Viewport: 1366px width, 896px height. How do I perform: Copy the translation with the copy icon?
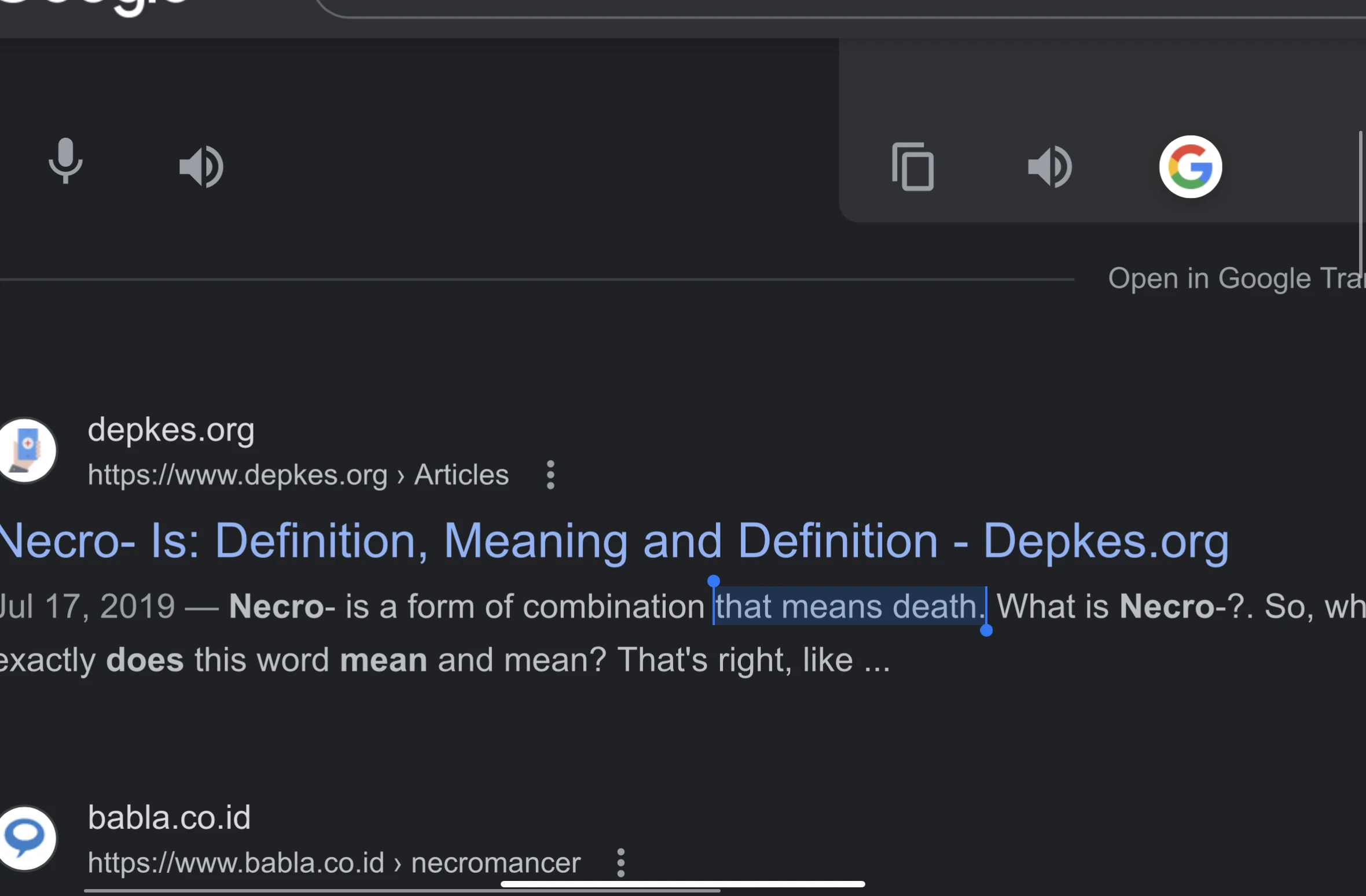pos(913,167)
